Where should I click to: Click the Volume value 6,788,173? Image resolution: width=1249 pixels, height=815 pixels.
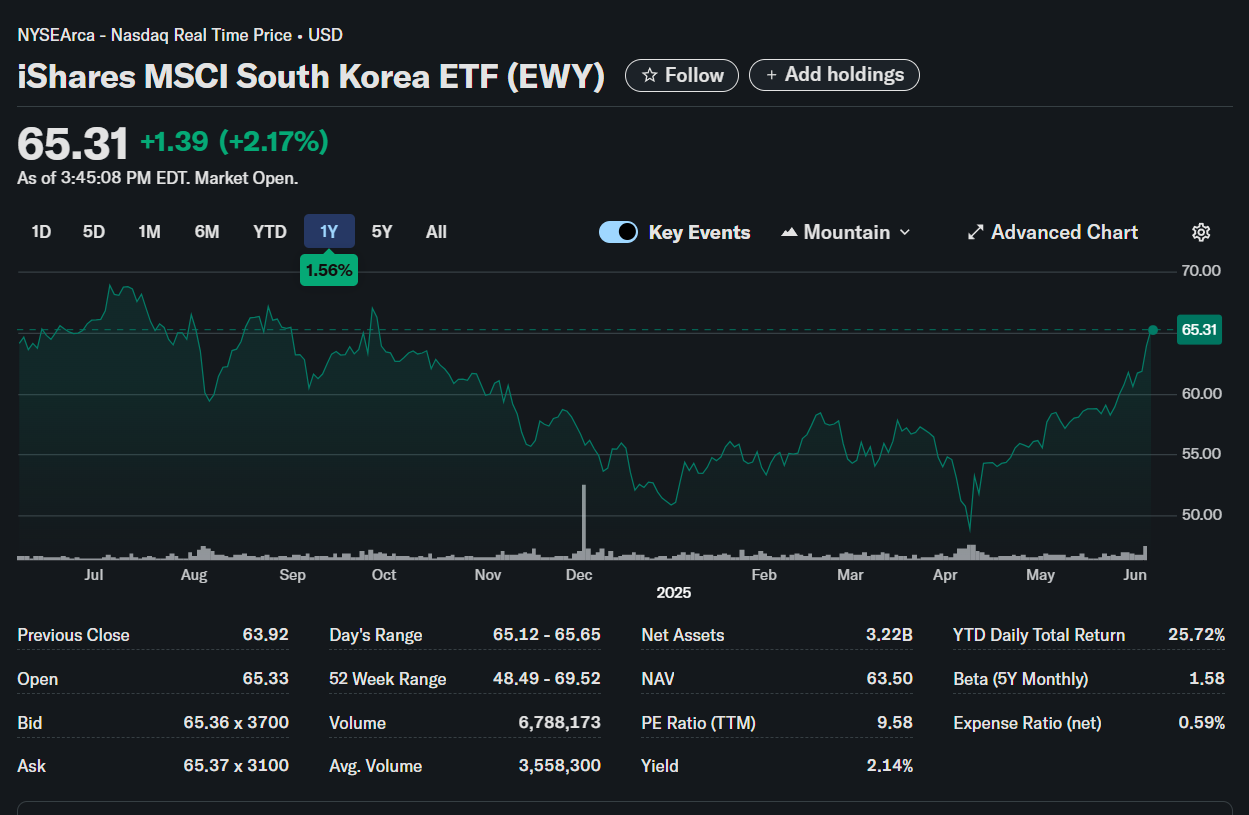[x=560, y=723]
